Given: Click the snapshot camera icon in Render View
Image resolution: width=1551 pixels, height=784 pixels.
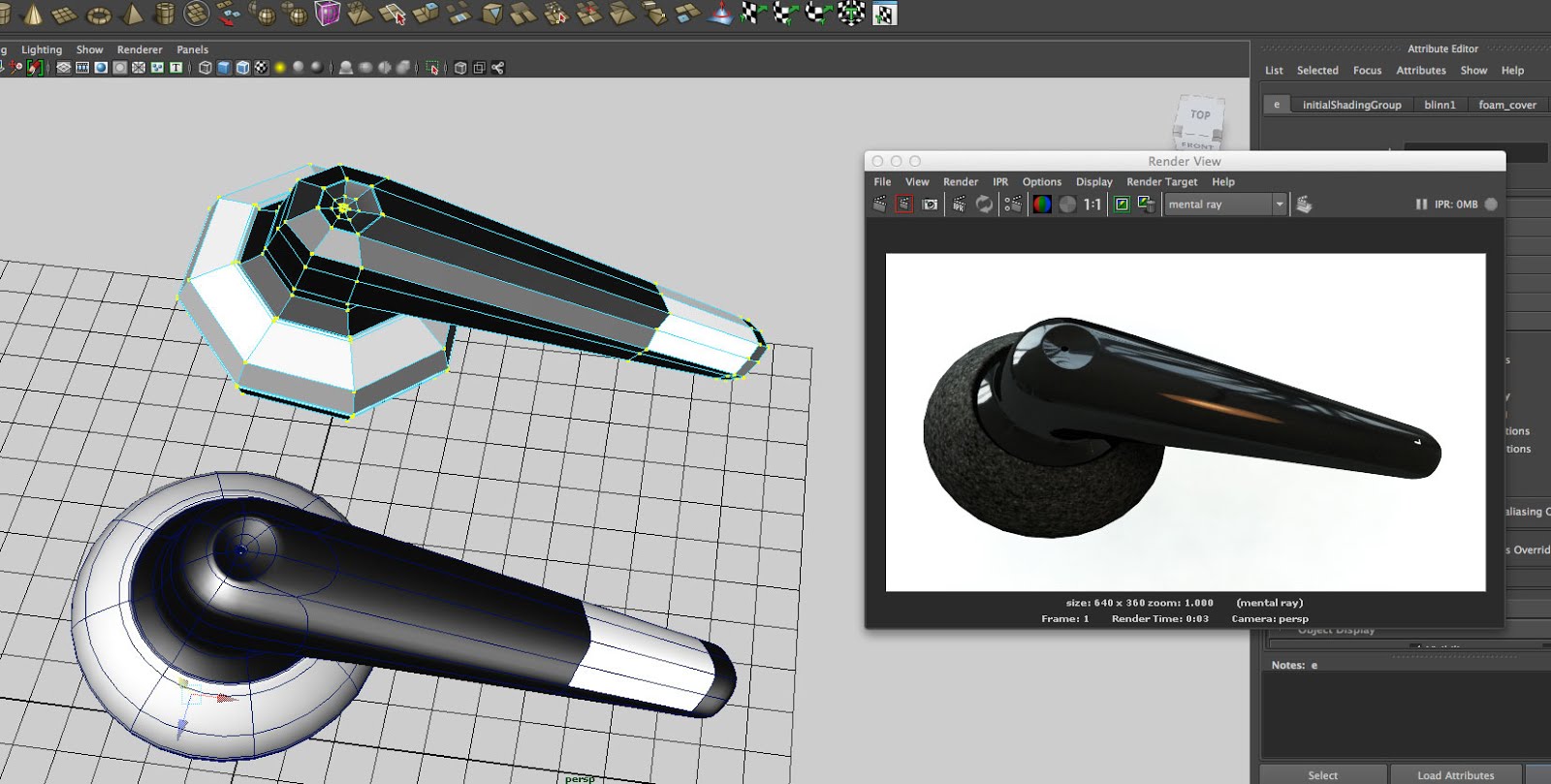Looking at the screenshot, I should click(x=930, y=204).
